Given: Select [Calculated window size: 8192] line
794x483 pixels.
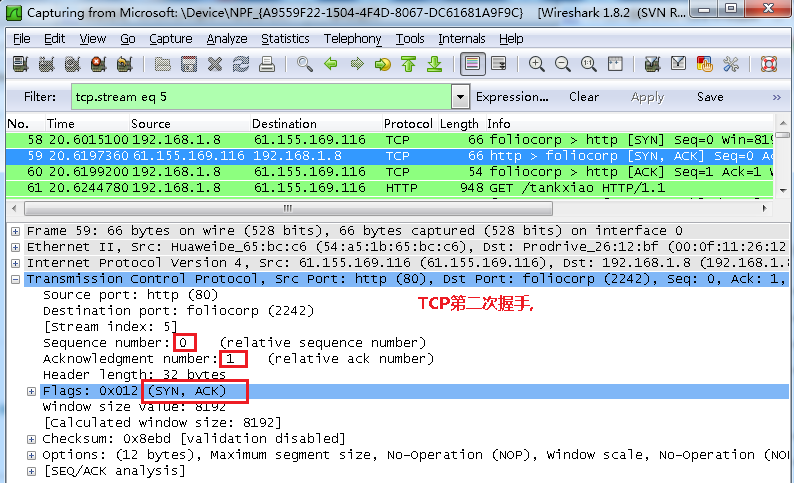Looking at the screenshot, I should pyautogui.click(x=162, y=423).
